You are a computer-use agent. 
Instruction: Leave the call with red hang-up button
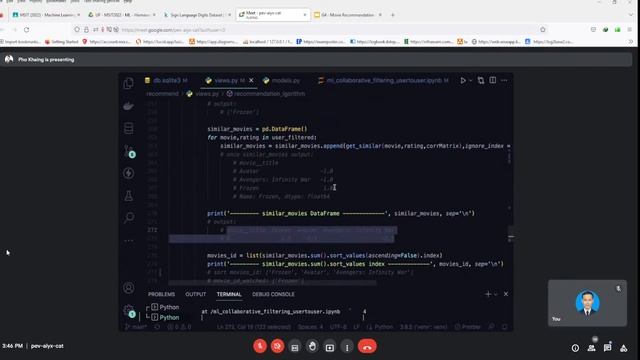pyautogui.click(x=367, y=347)
